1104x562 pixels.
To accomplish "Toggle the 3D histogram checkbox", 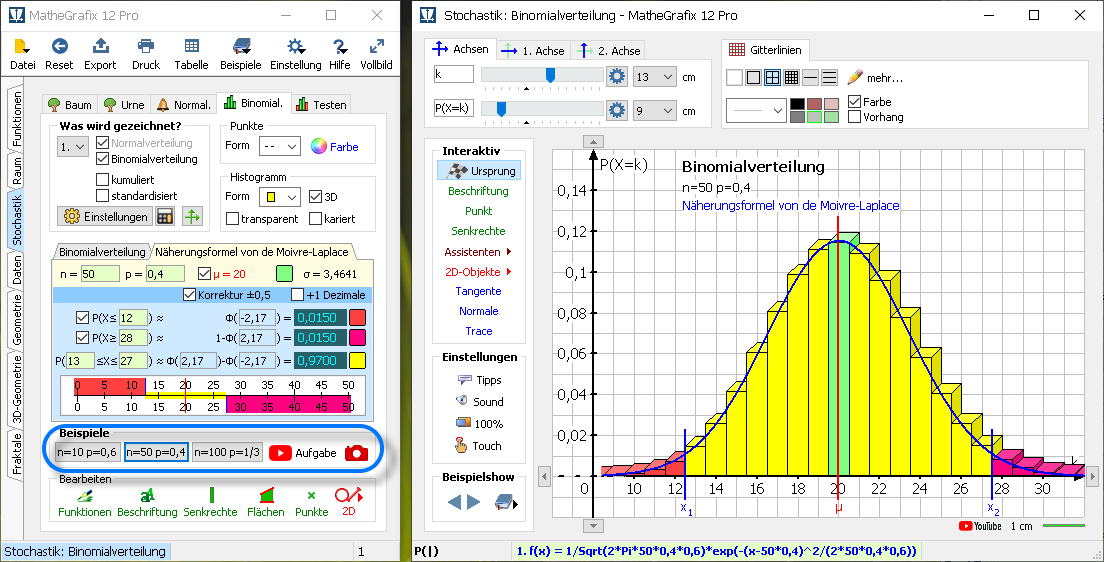I will pos(315,196).
